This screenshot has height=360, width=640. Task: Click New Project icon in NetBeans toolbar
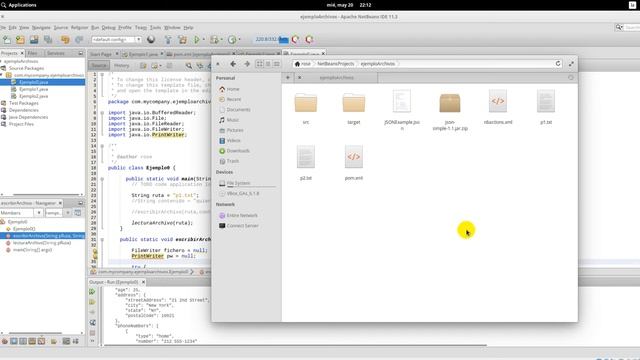(x=20, y=40)
